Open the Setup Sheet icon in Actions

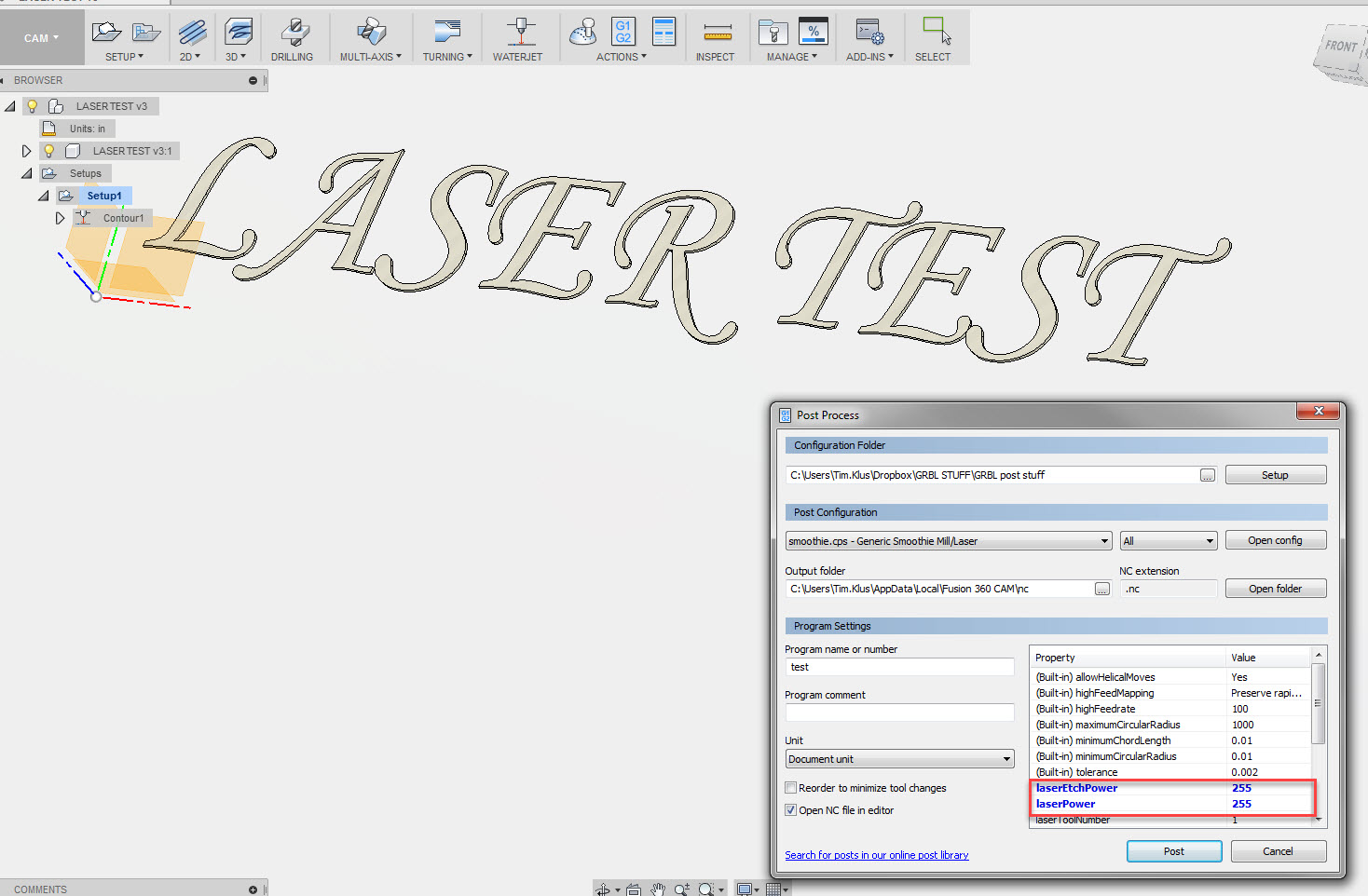tap(663, 32)
